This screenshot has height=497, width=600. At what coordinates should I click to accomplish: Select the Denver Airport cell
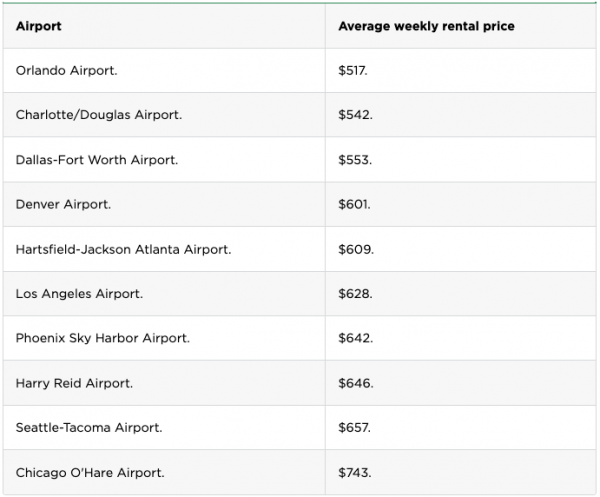[x=63, y=204]
